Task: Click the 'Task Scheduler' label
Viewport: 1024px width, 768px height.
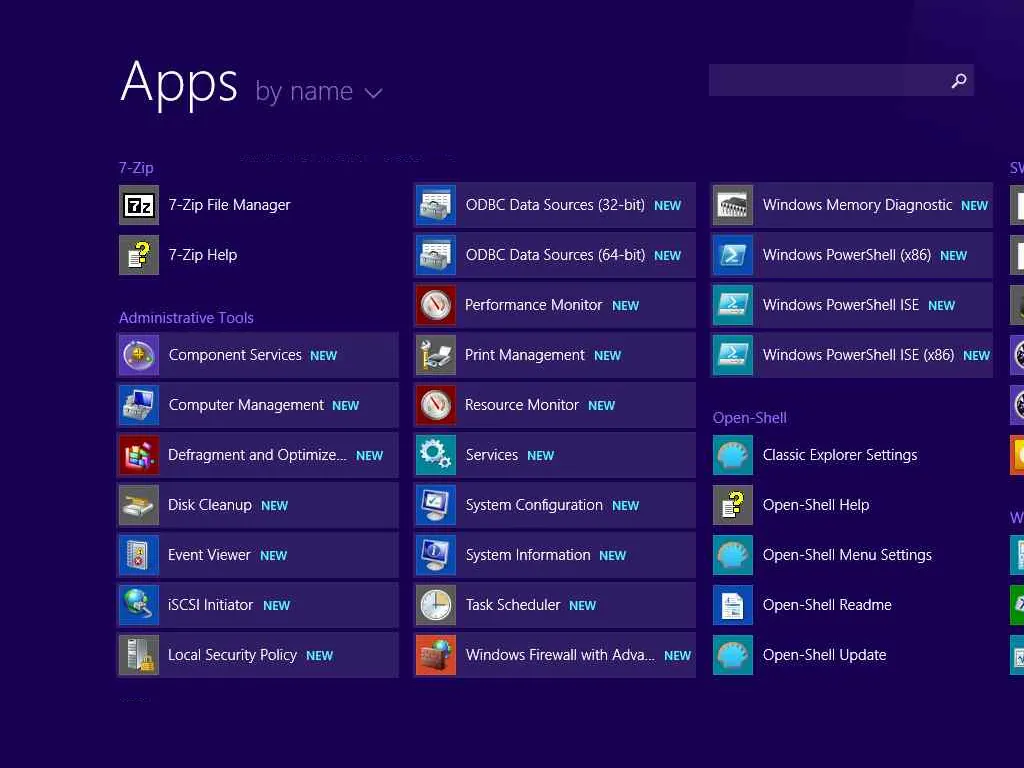Action: (513, 605)
